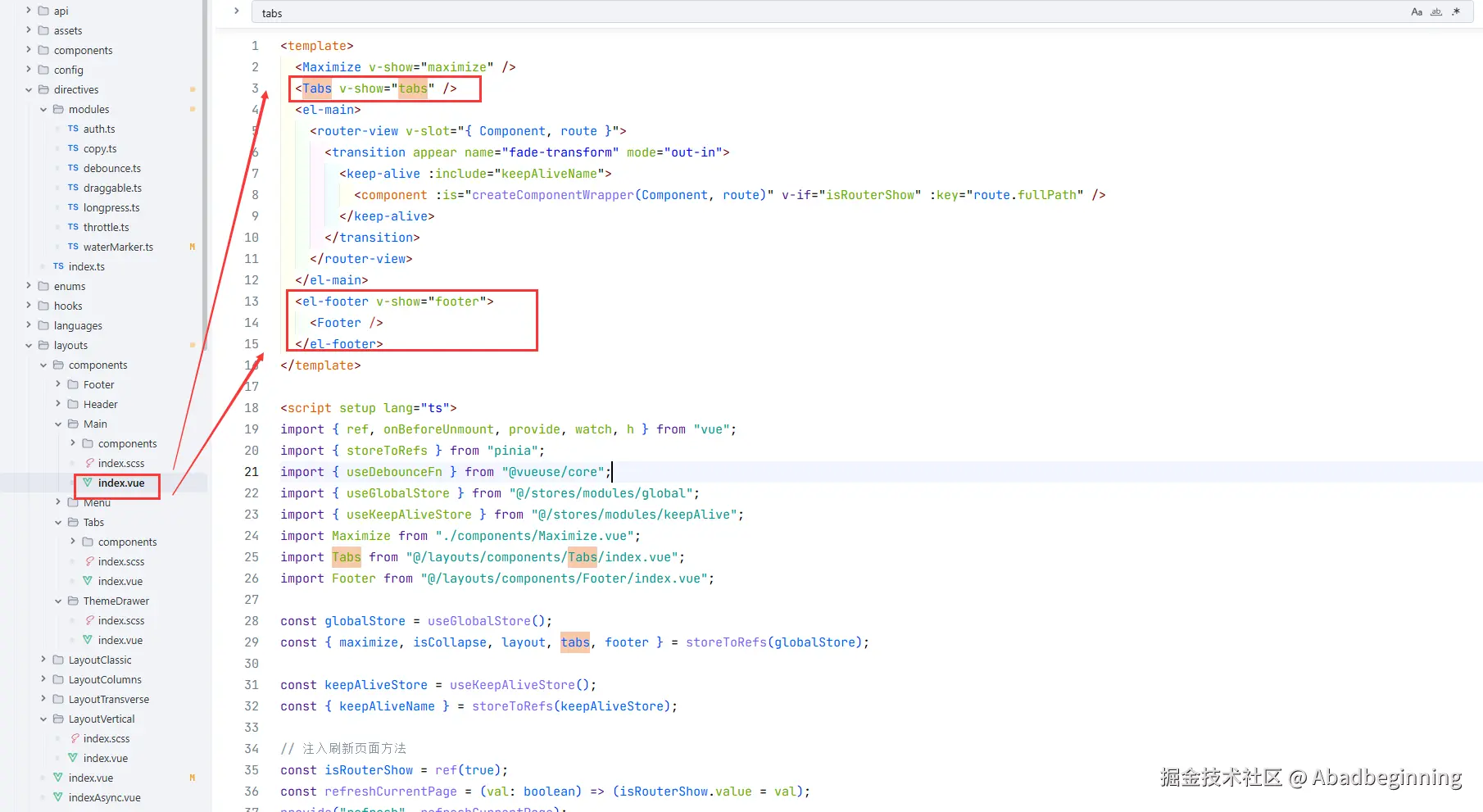
Task: Click "onBeforeUnmount" in the vue import line
Action: 439,429
